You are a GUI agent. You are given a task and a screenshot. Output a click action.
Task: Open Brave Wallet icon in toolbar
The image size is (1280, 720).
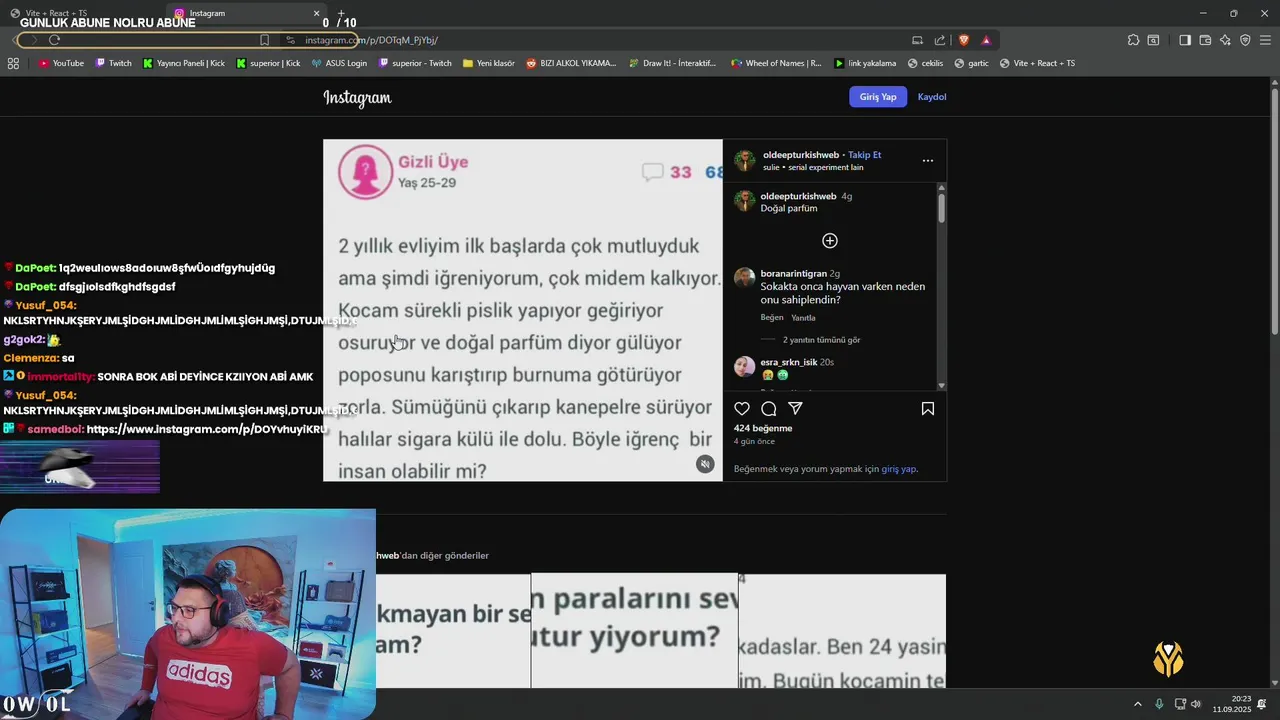click(1205, 40)
